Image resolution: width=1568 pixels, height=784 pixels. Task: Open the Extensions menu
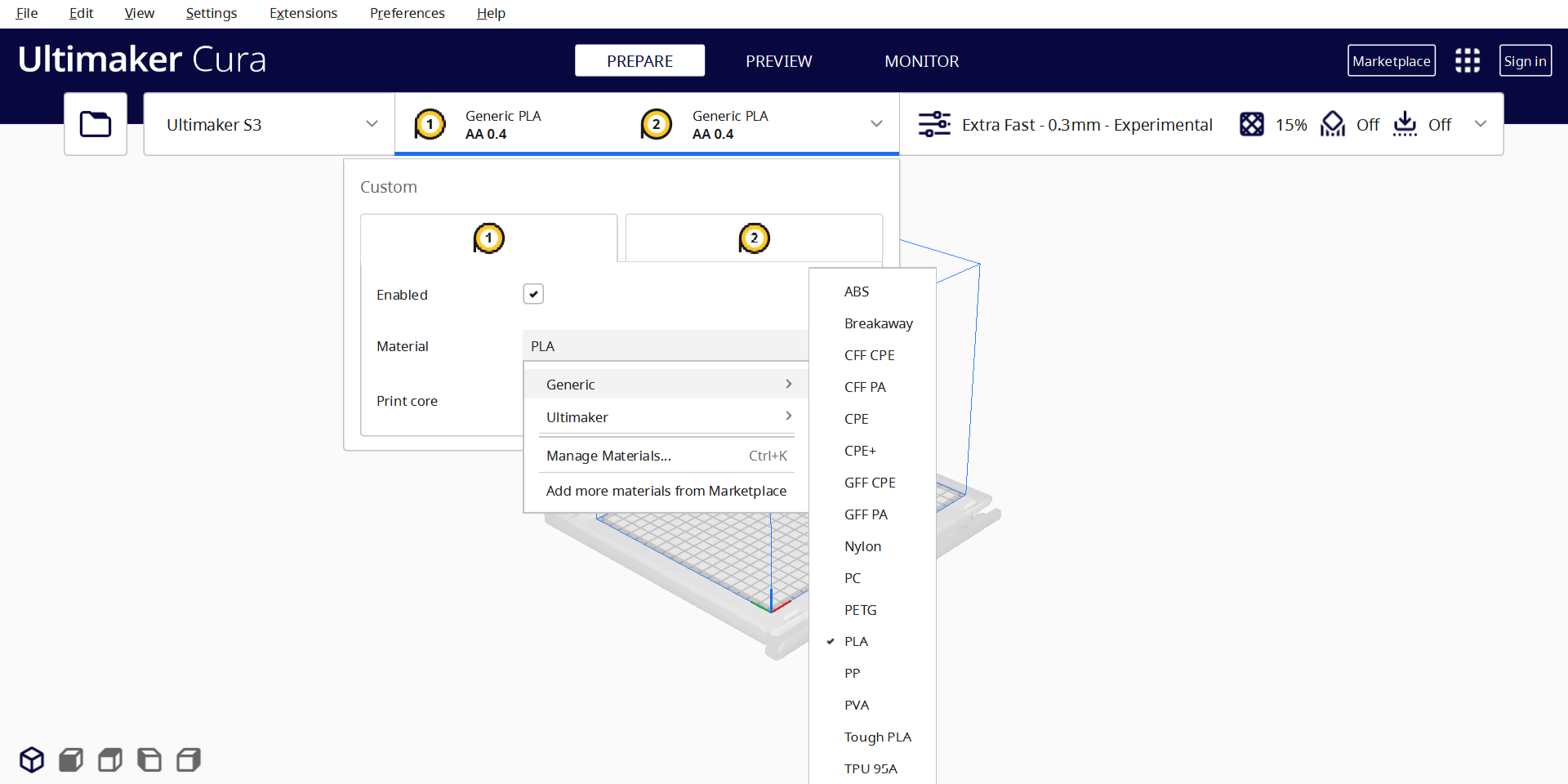click(303, 13)
